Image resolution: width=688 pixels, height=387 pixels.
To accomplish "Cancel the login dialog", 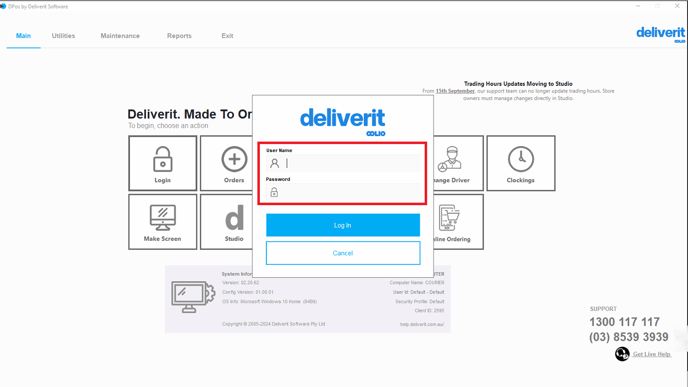I will point(343,253).
